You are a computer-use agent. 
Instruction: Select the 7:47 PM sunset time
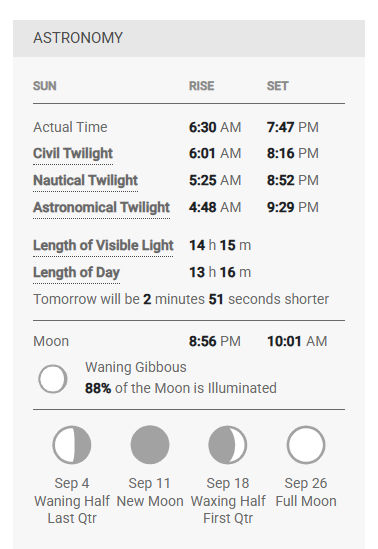pos(293,127)
